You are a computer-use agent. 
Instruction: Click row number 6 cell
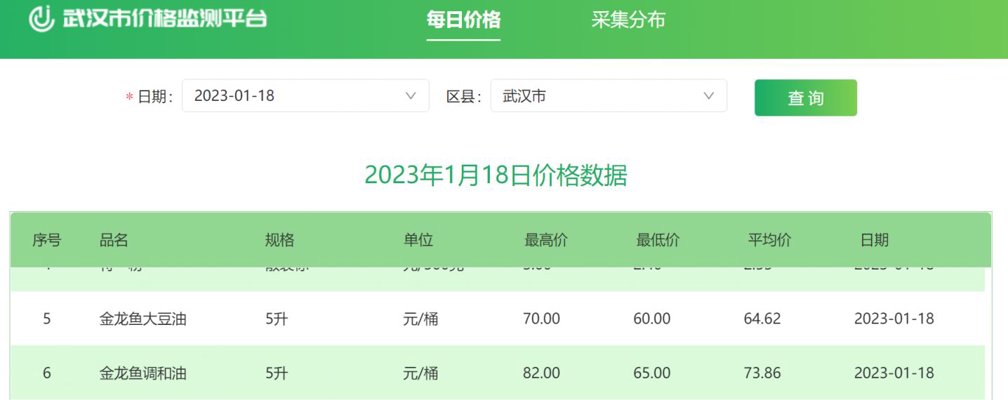tap(46, 373)
